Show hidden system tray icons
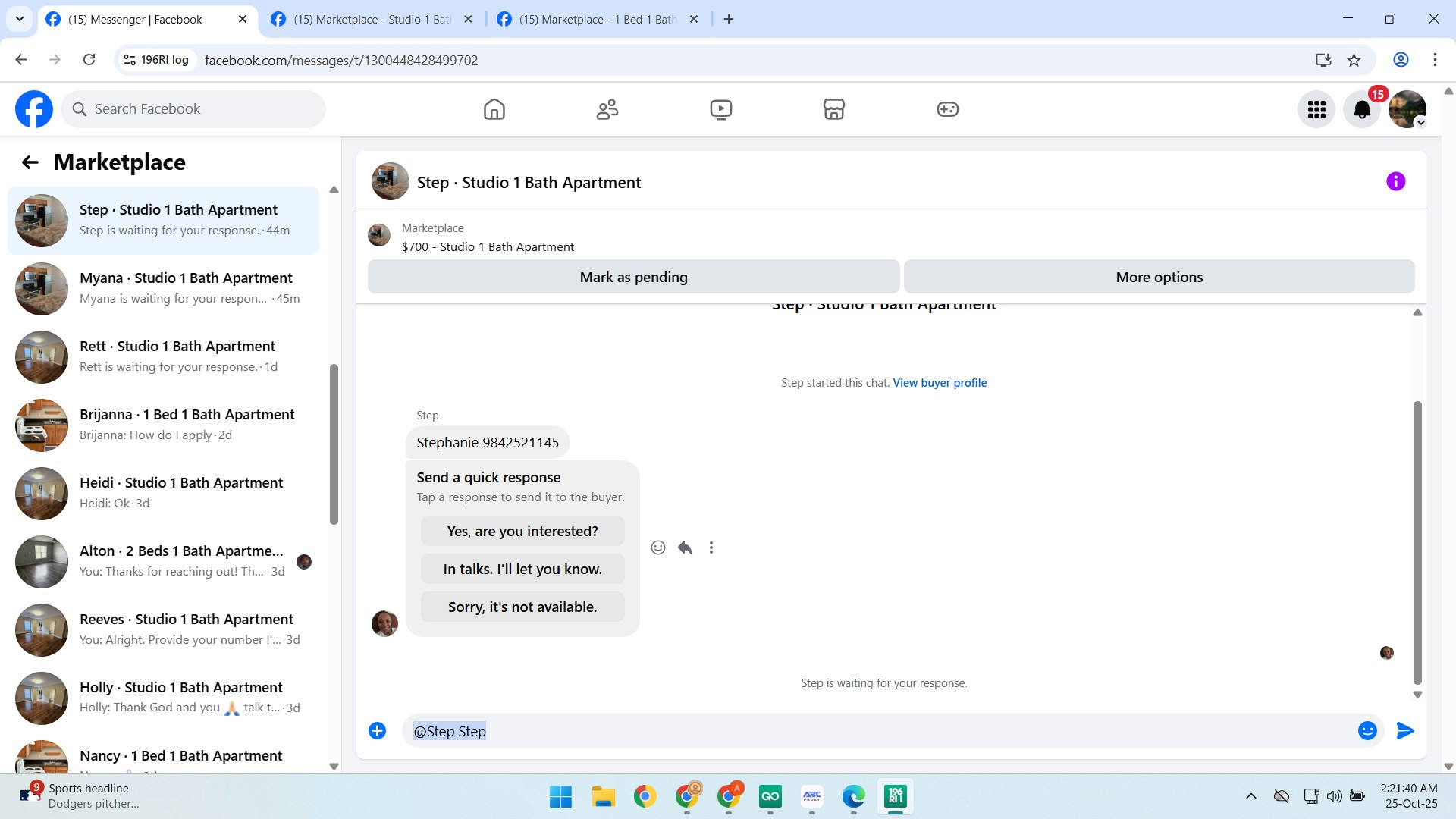 pos(1251,796)
